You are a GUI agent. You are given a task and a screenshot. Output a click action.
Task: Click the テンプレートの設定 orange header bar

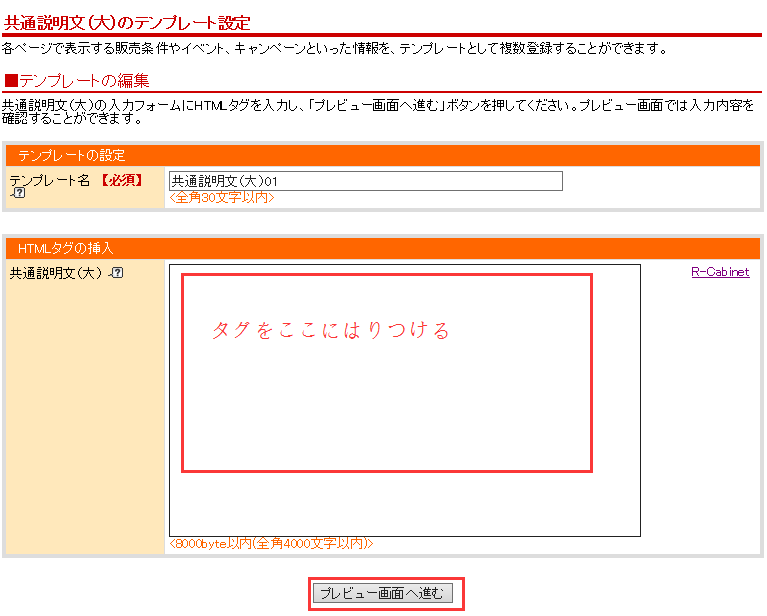(x=383, y=155)
